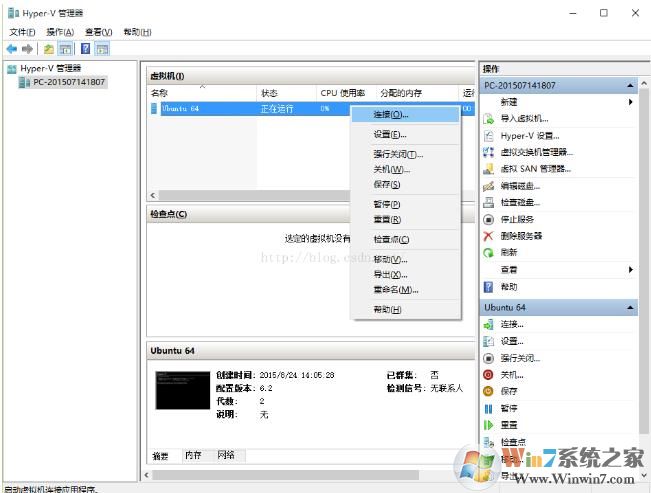Screen dimensions: 651x493
Task: Click the green 重置 icon in Actions pane
Action: click(x=489, y=425)
